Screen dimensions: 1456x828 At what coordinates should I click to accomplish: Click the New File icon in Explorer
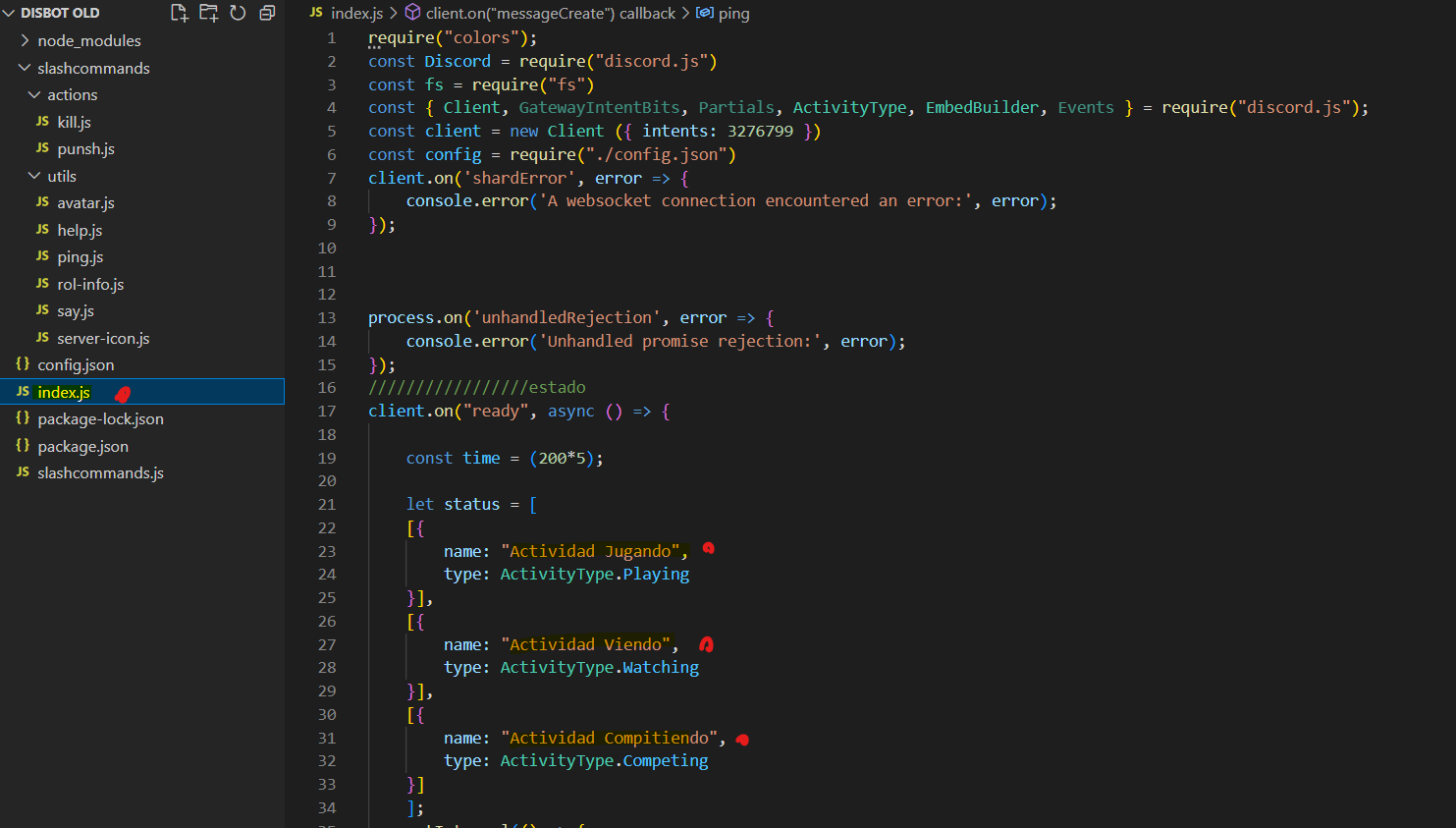178,13
